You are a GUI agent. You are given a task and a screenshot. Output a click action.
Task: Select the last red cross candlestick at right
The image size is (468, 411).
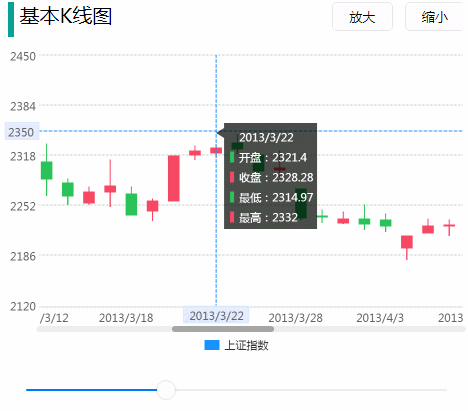tap(449, 227)
